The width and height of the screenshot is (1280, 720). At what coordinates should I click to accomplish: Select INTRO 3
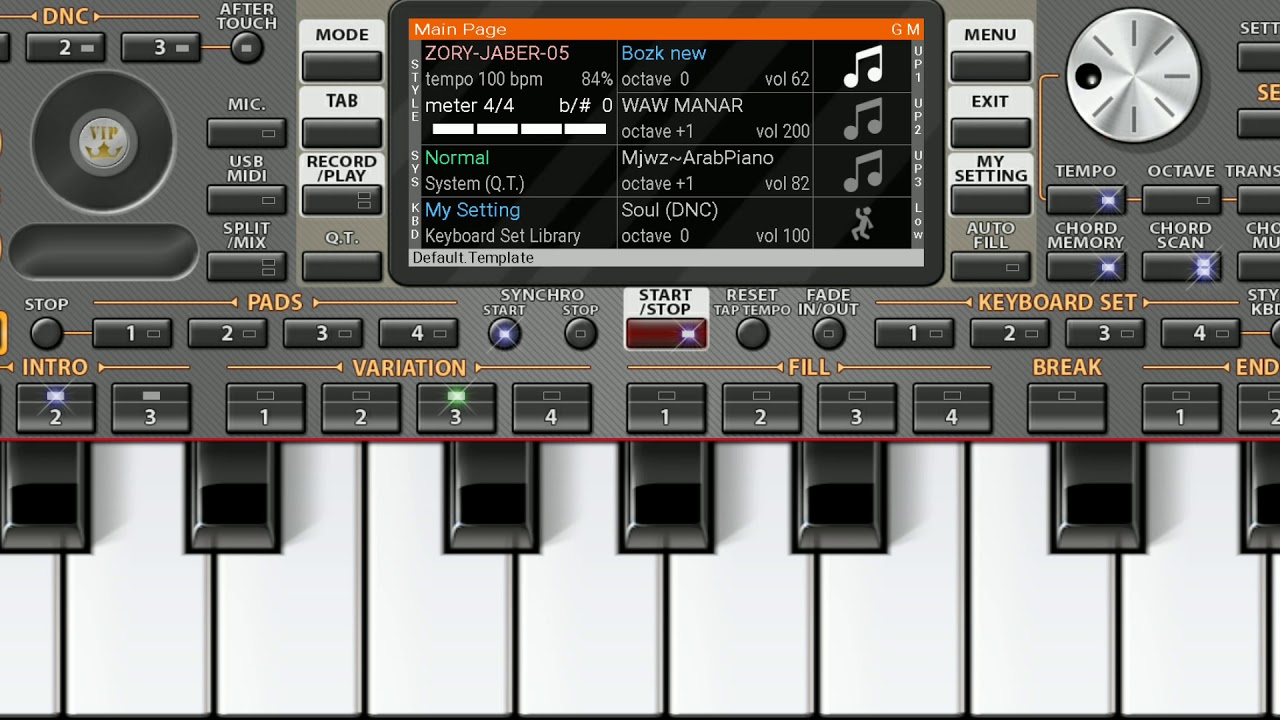coord(151,407)
